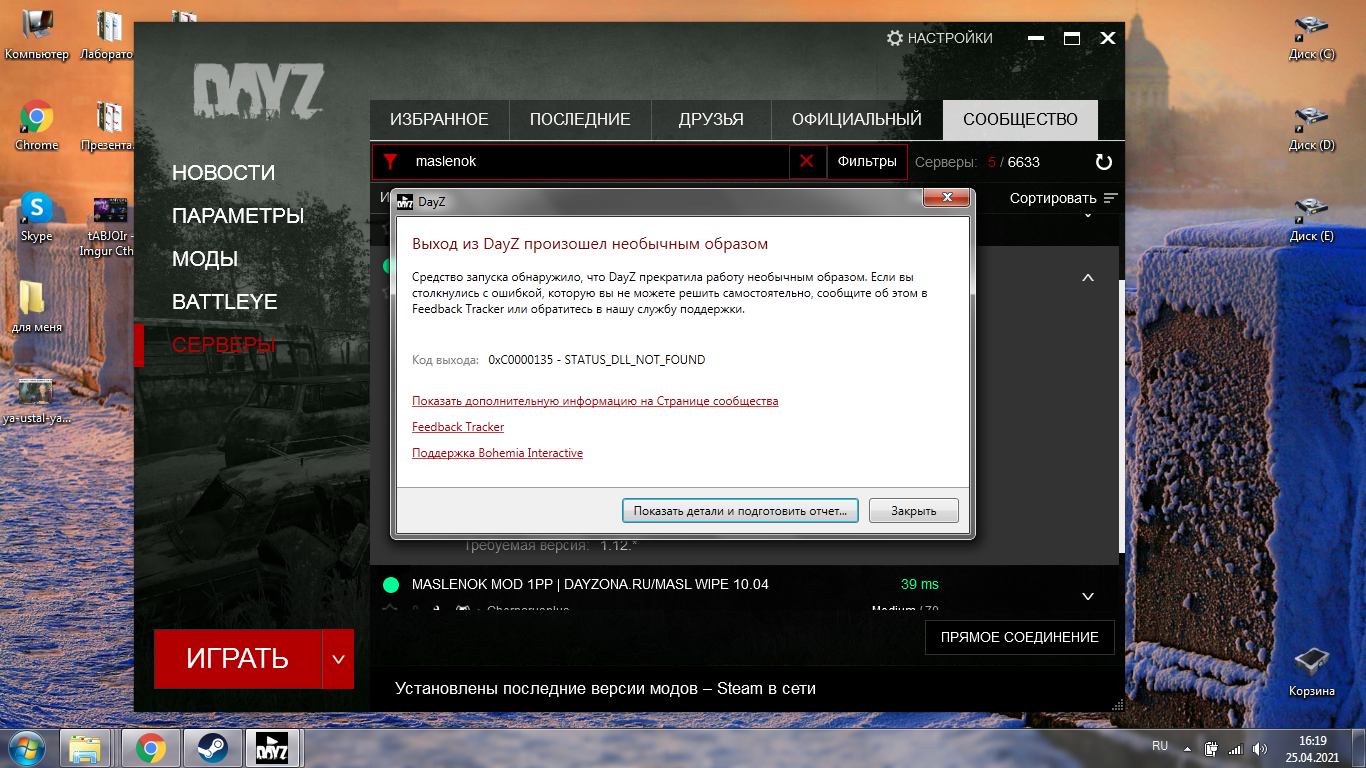The image size is (1366, 768).
Task: Click the network signal tray icon
Action: point(1234,747)
